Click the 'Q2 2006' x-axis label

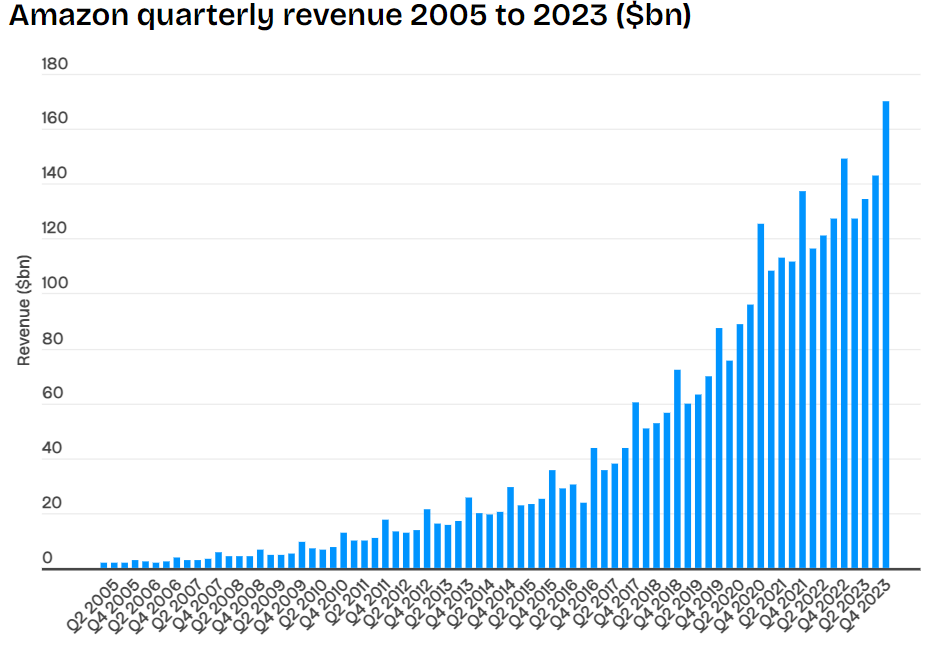(134, 607)
